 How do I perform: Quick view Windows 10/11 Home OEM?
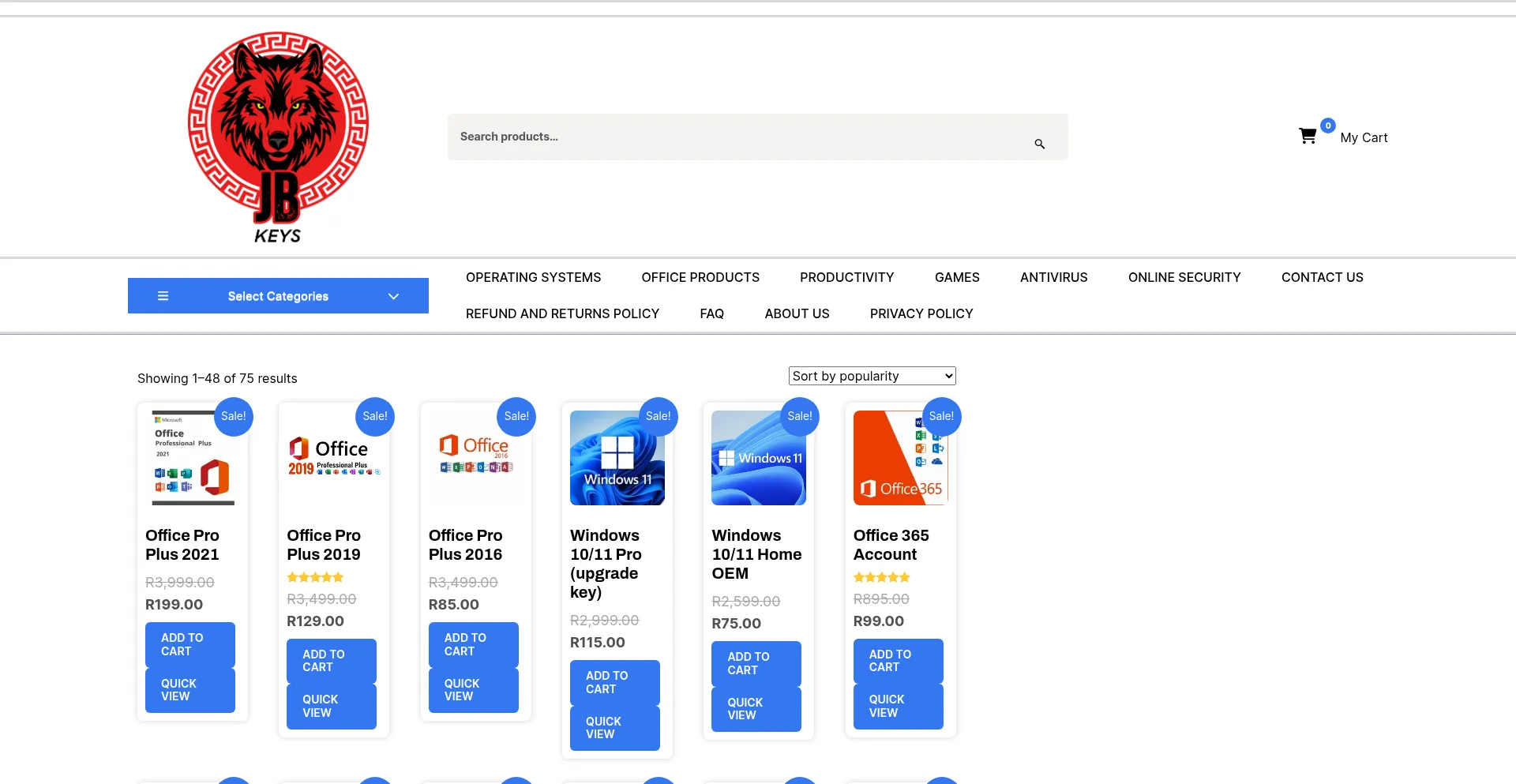(x=756, y=709)
